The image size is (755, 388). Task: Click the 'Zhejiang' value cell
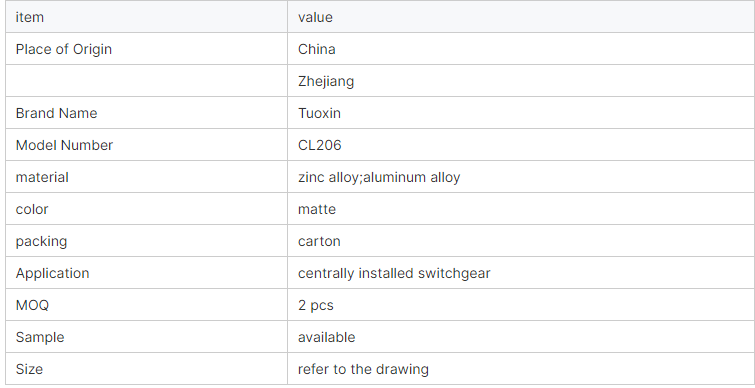click(x=521, y=81)
